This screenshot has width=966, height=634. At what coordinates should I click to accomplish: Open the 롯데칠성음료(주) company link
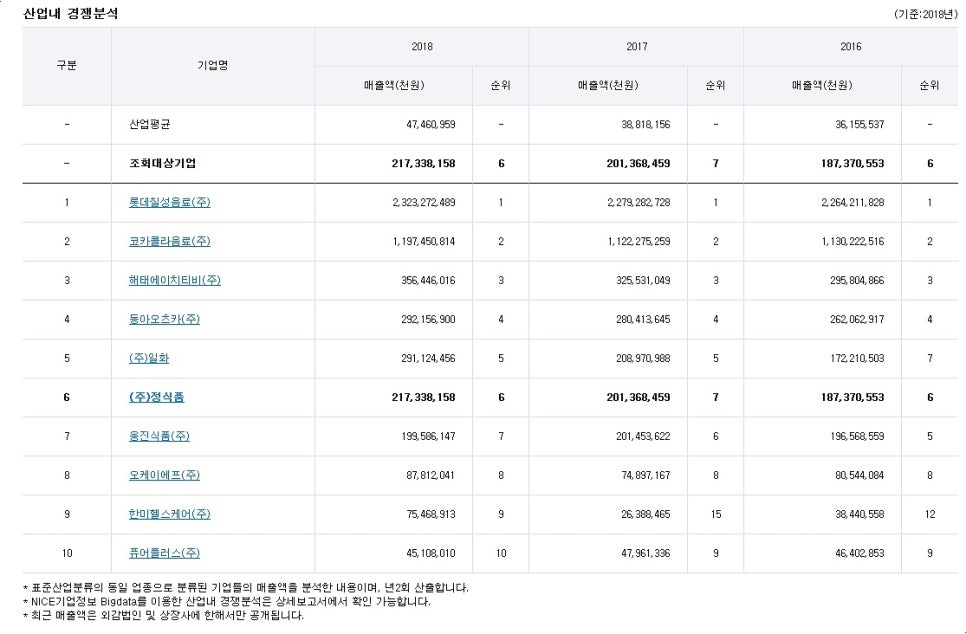pos(169,202)
